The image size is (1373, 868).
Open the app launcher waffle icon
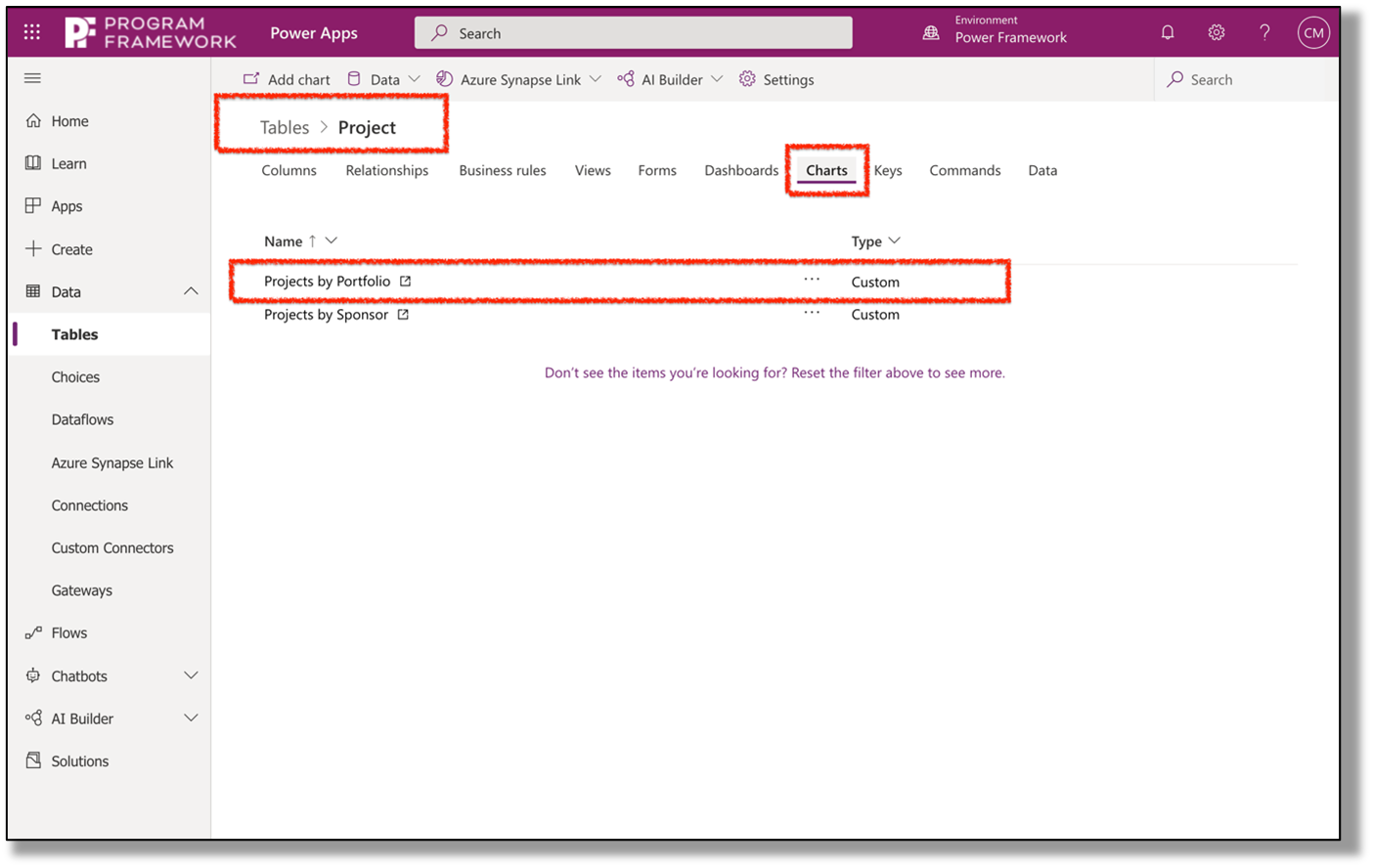[32, 32]
